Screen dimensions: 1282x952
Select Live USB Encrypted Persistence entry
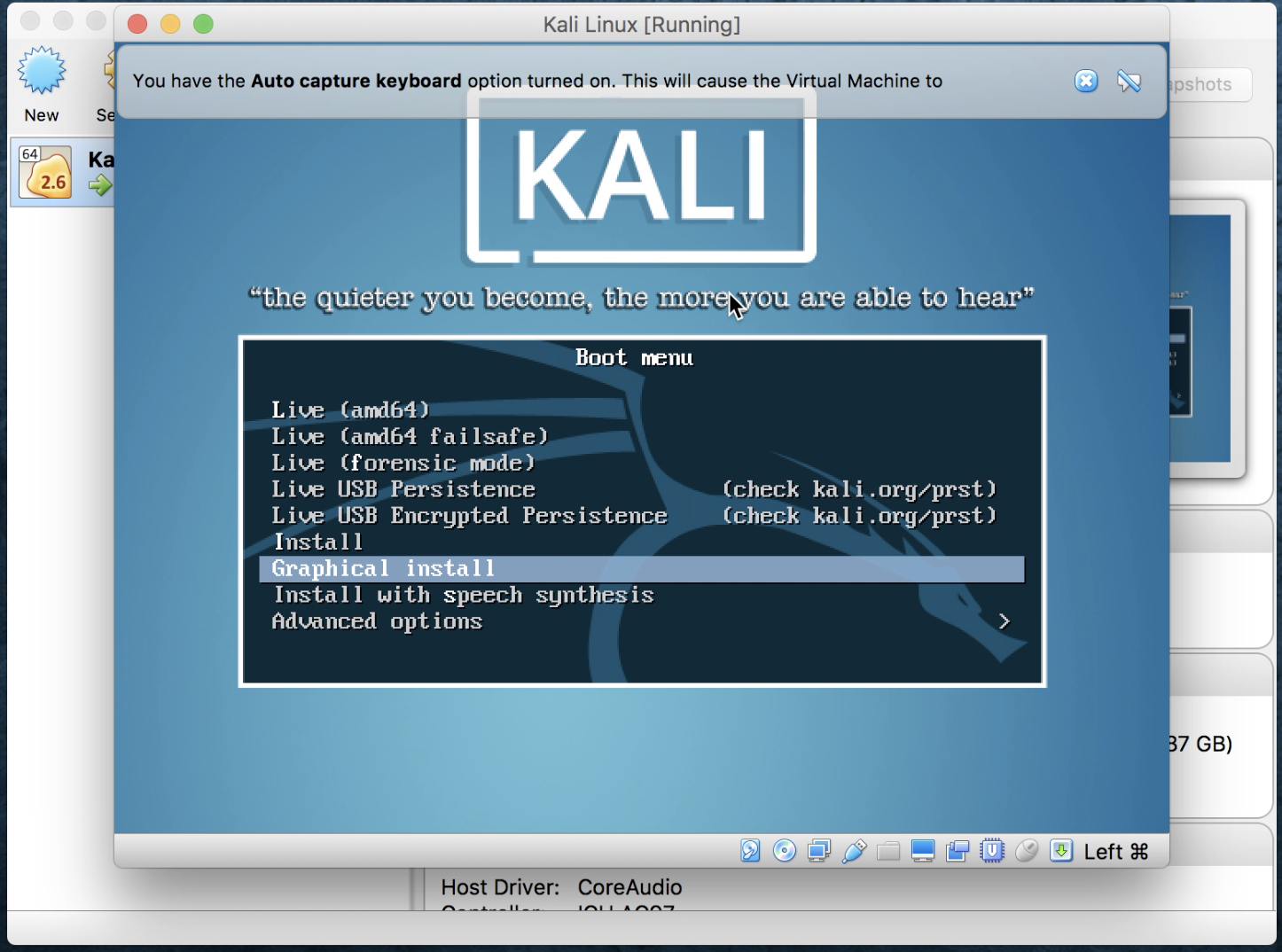[x=469, y=516]
